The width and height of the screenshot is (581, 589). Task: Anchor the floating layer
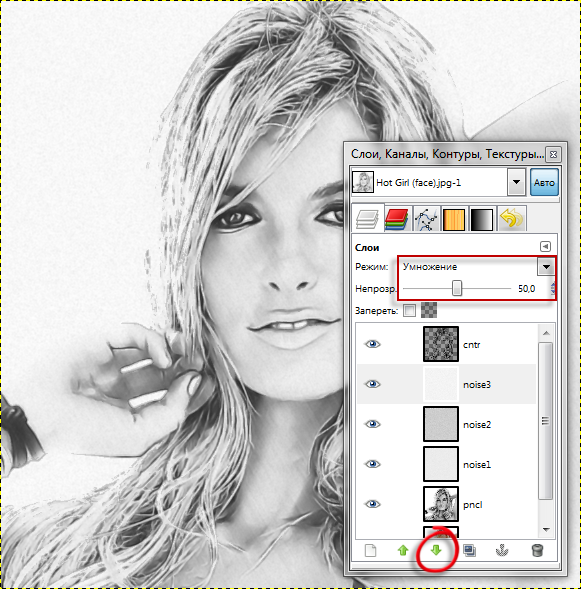click(502, 551)
